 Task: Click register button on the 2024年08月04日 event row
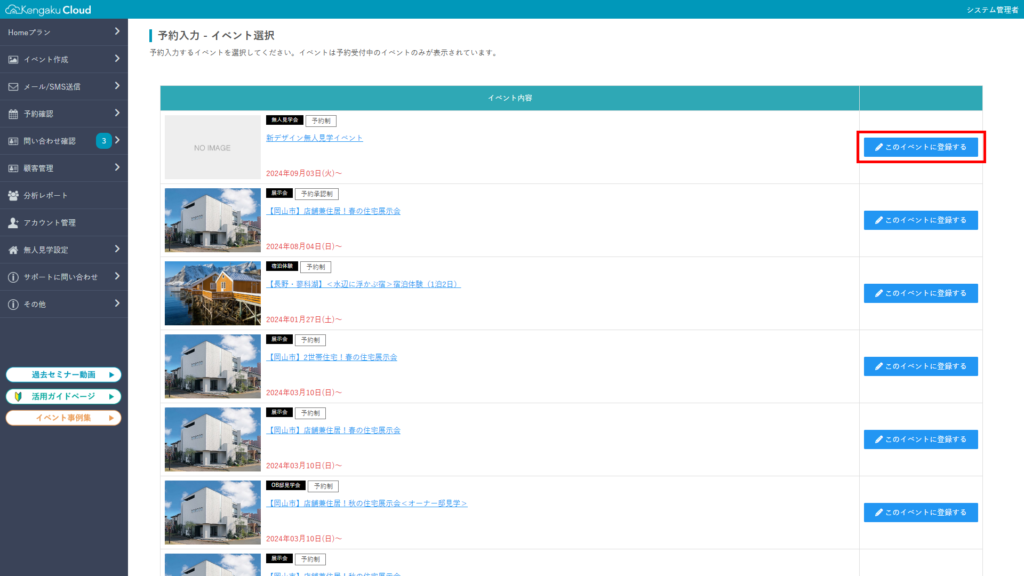(921, 220)
